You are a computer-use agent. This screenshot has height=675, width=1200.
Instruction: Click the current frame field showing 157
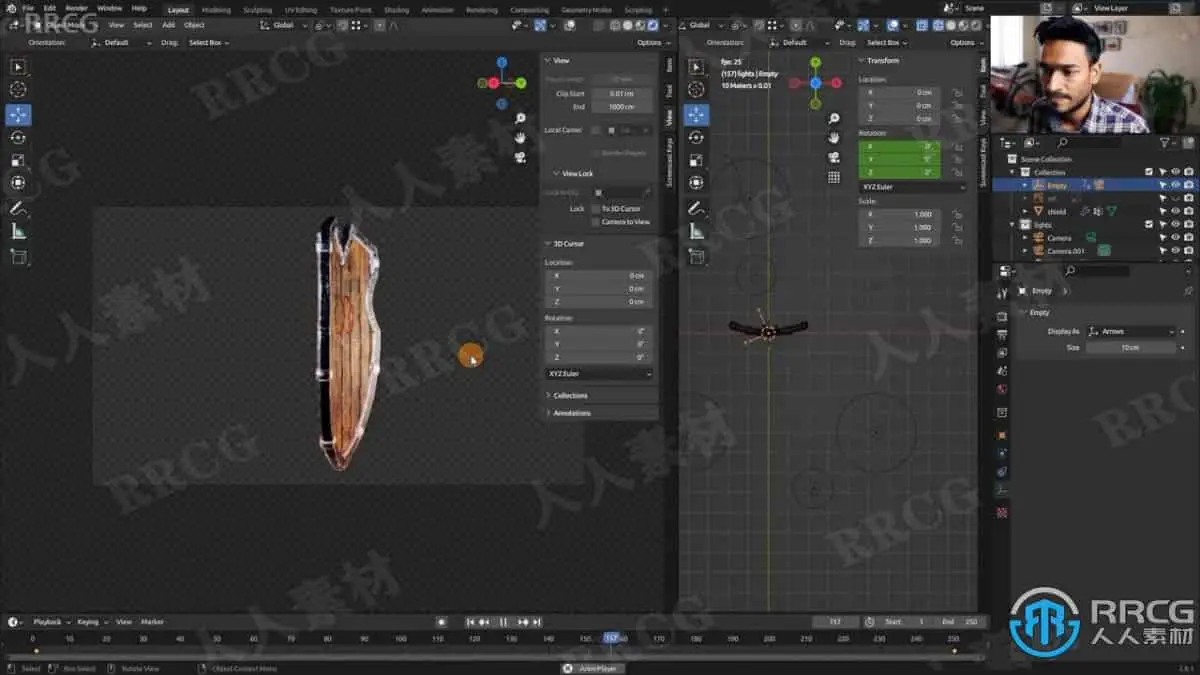point(837,621)
